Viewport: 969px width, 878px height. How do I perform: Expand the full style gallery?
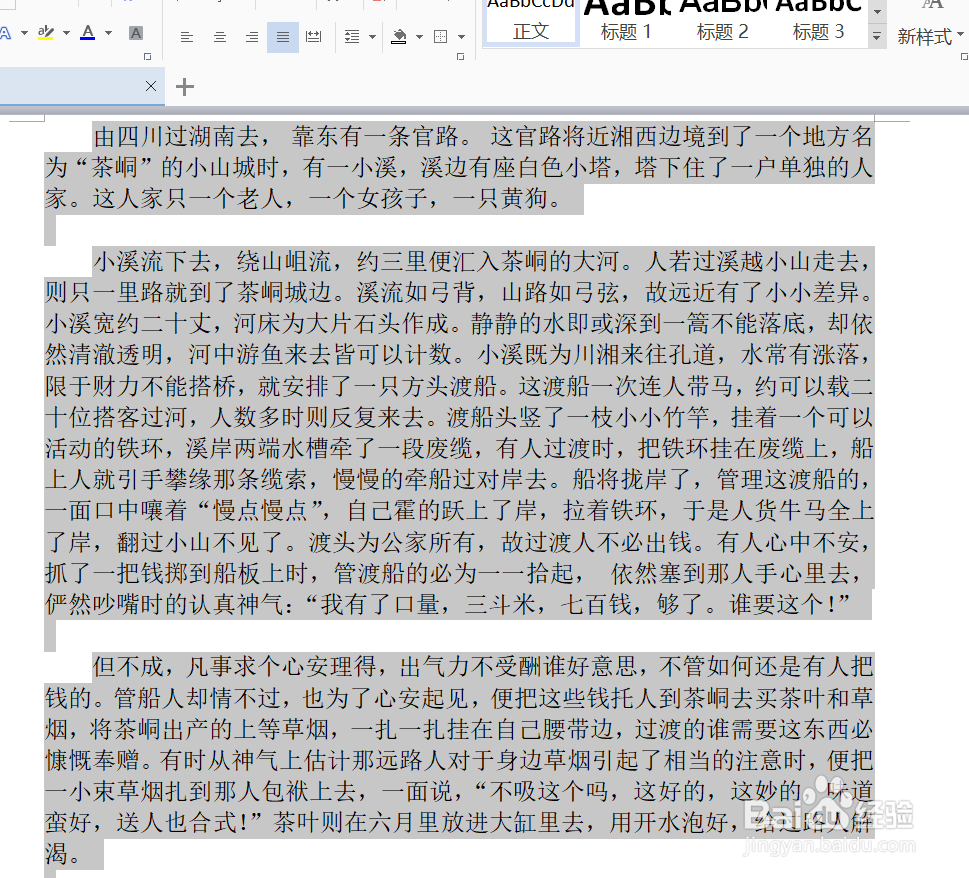(x=876, y=37)
